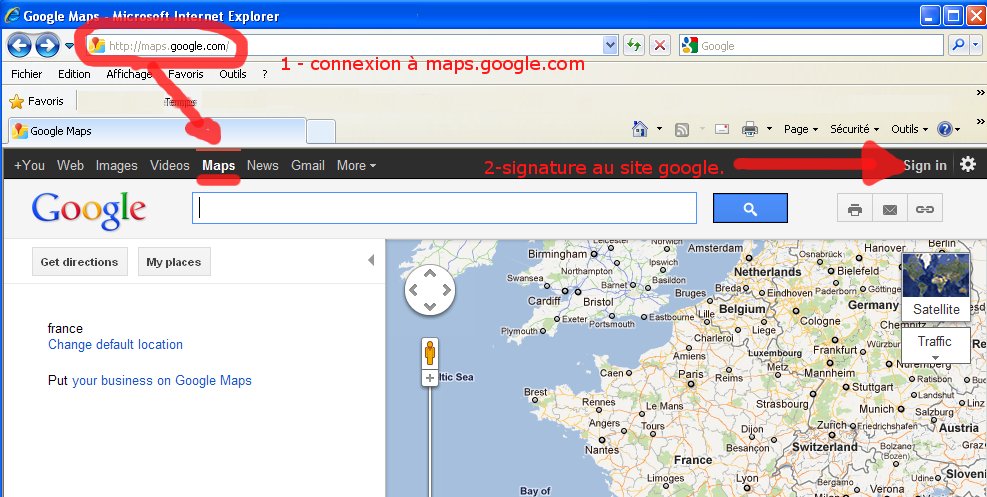Zoom in with the map plus button

coord(430,378)
